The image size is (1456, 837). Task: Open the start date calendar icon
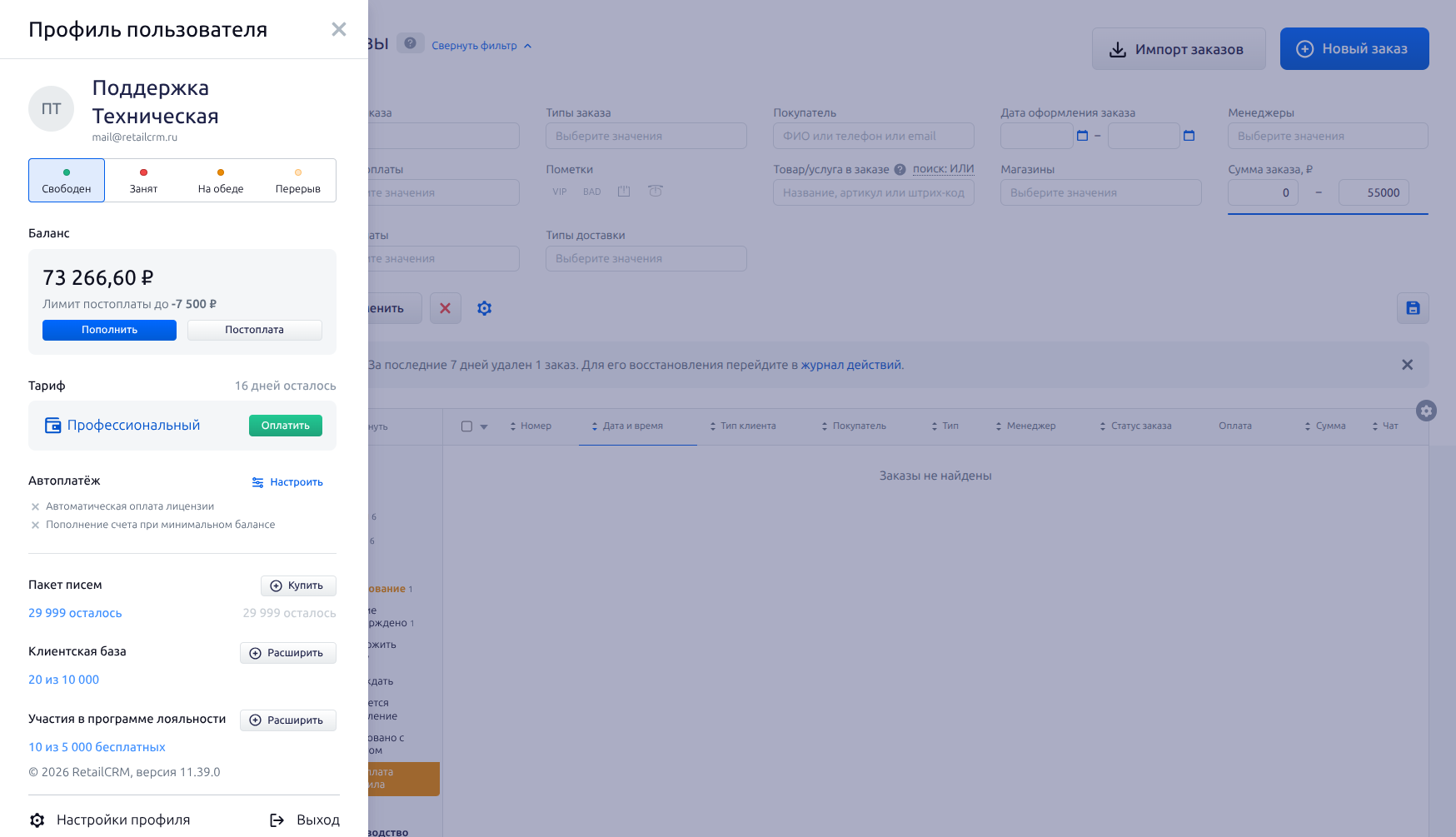click(x=1083, y=136)
